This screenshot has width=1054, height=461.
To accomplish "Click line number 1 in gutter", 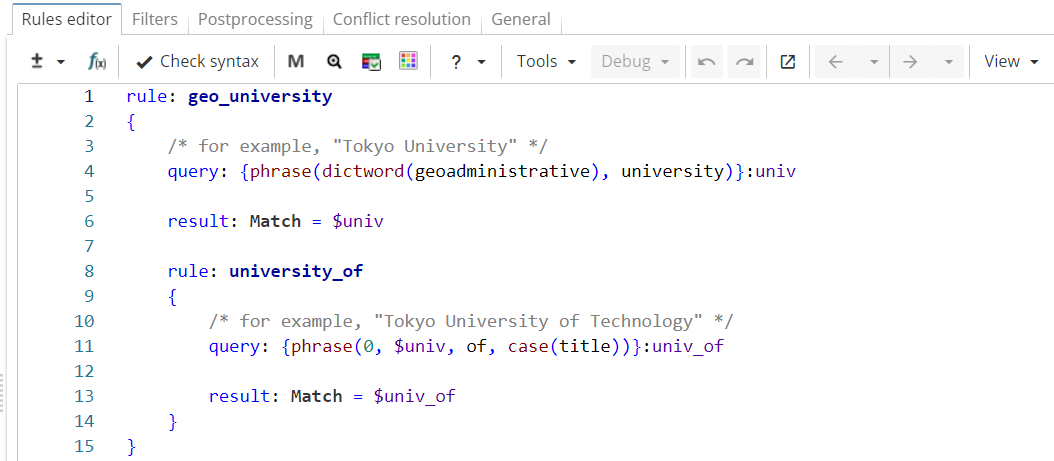I will click(89, 97).
